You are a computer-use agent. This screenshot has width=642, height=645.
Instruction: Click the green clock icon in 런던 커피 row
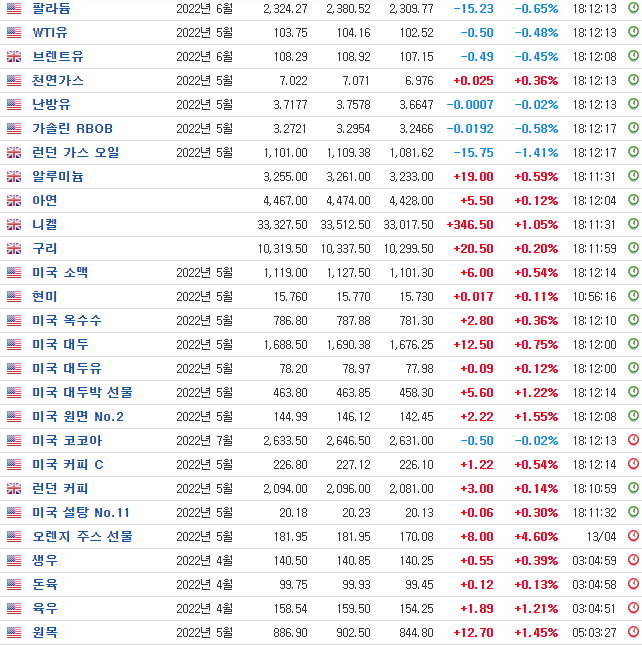(633, 487)
